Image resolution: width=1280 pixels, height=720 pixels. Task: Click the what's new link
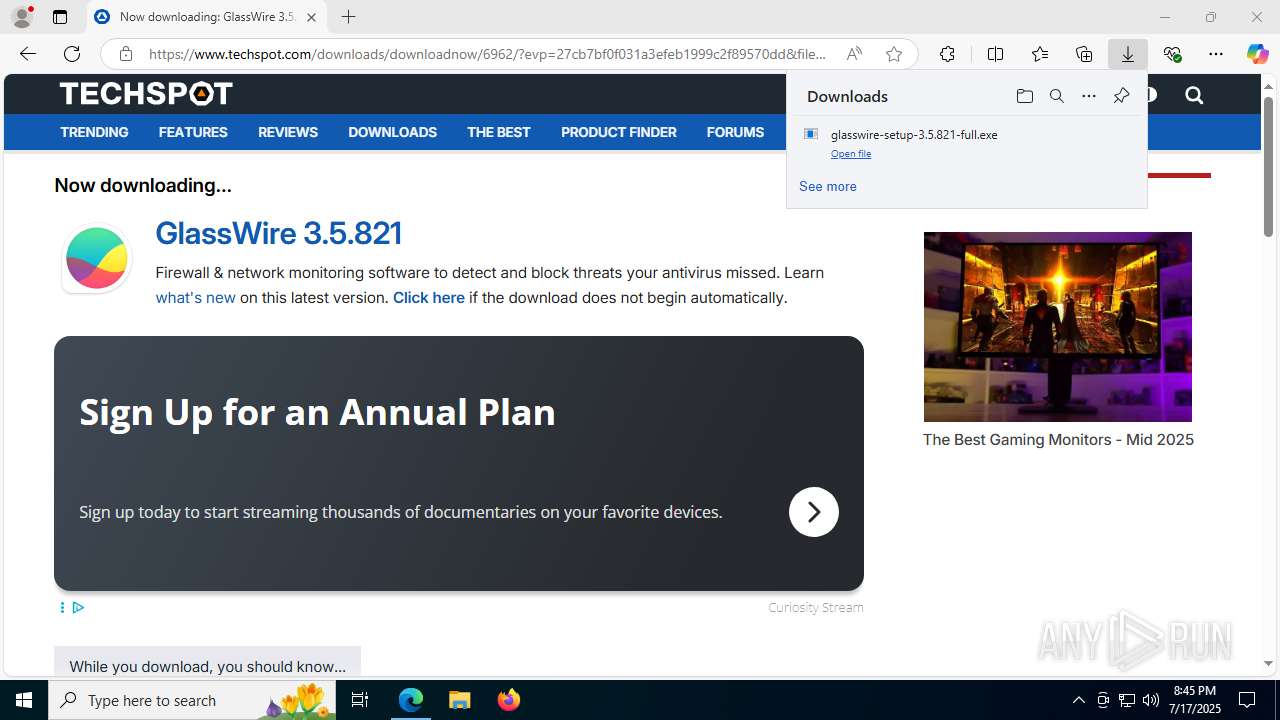(195, 298)
